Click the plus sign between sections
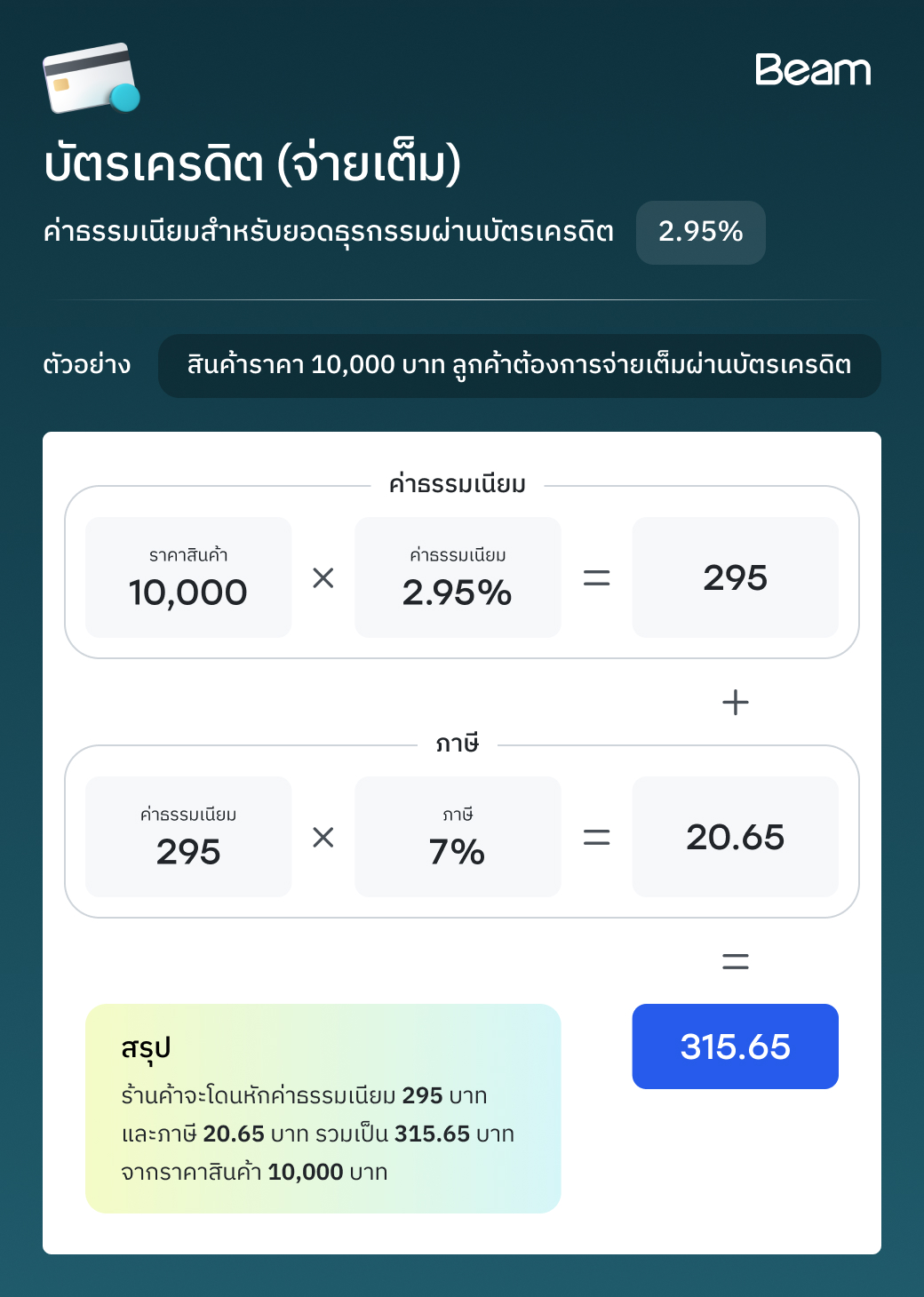The height and width of the screenshot is (1297, 924). click(x=736, y=703)
